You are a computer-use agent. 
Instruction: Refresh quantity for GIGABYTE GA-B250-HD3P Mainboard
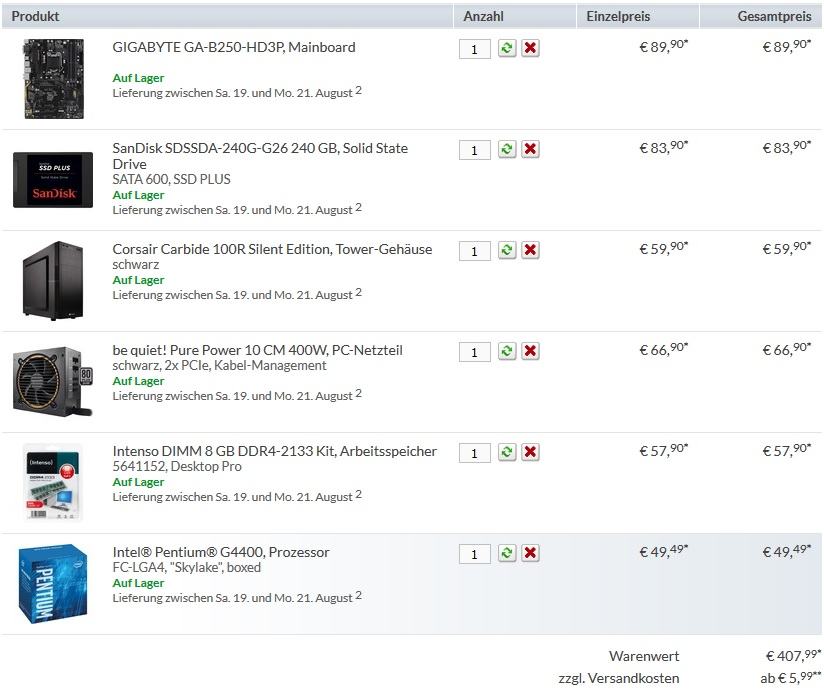pyautogui.click(x=507, y=48)
